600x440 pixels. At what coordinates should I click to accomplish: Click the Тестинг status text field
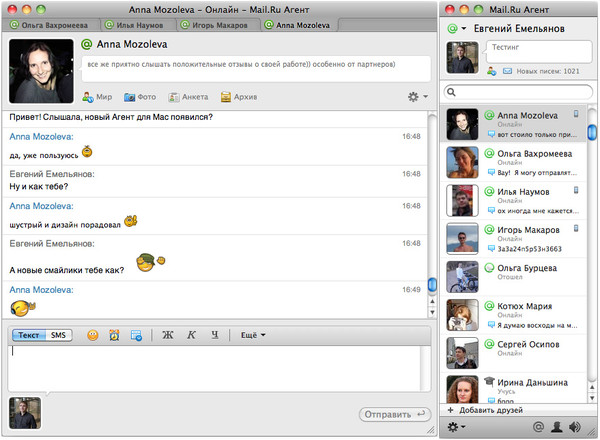540,52
